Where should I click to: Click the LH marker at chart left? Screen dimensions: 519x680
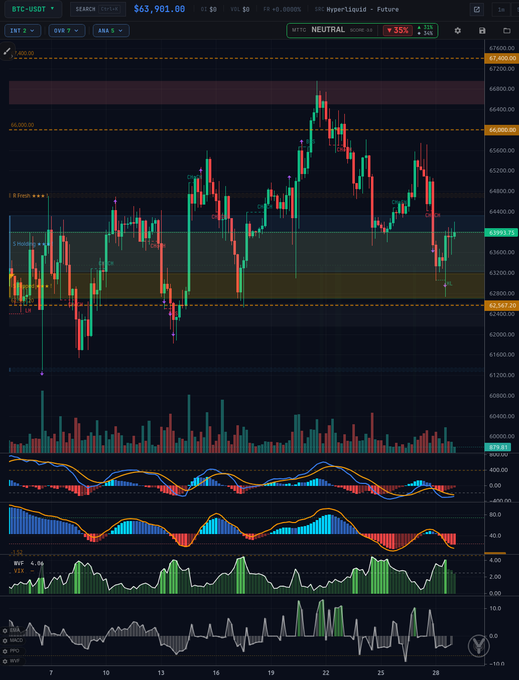(28, 311)
